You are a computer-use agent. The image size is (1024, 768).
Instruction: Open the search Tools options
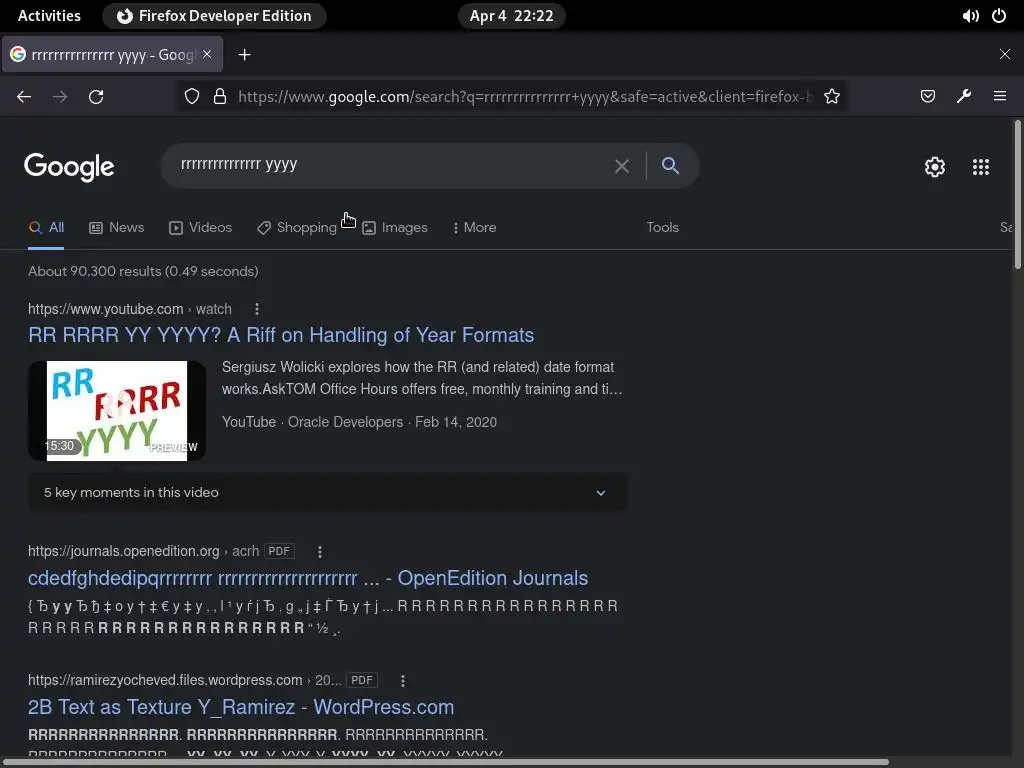pos(663,227)
